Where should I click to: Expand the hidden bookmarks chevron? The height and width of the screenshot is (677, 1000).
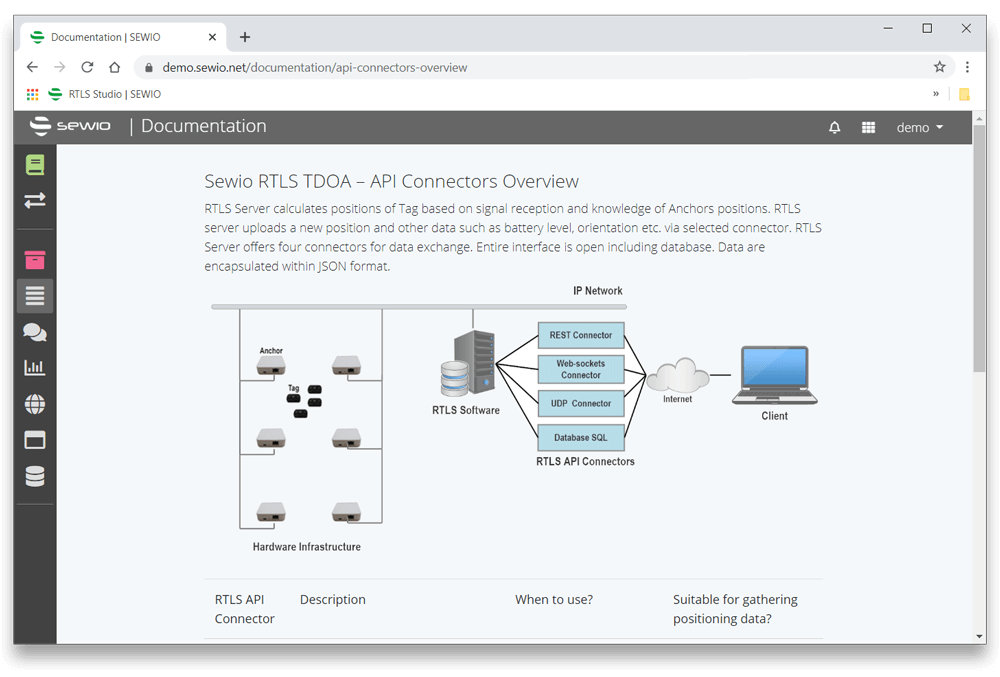935,93
